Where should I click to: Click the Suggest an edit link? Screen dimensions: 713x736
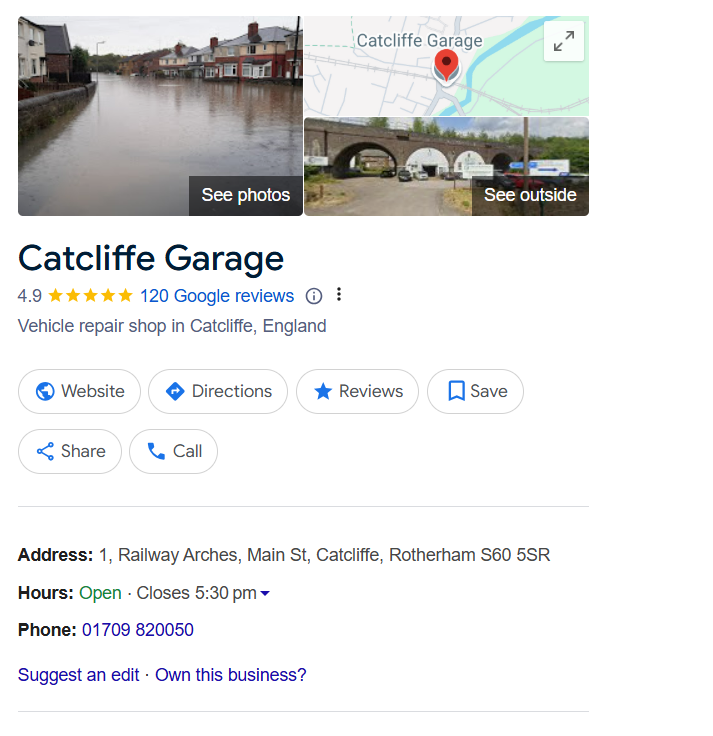point(78,675)
